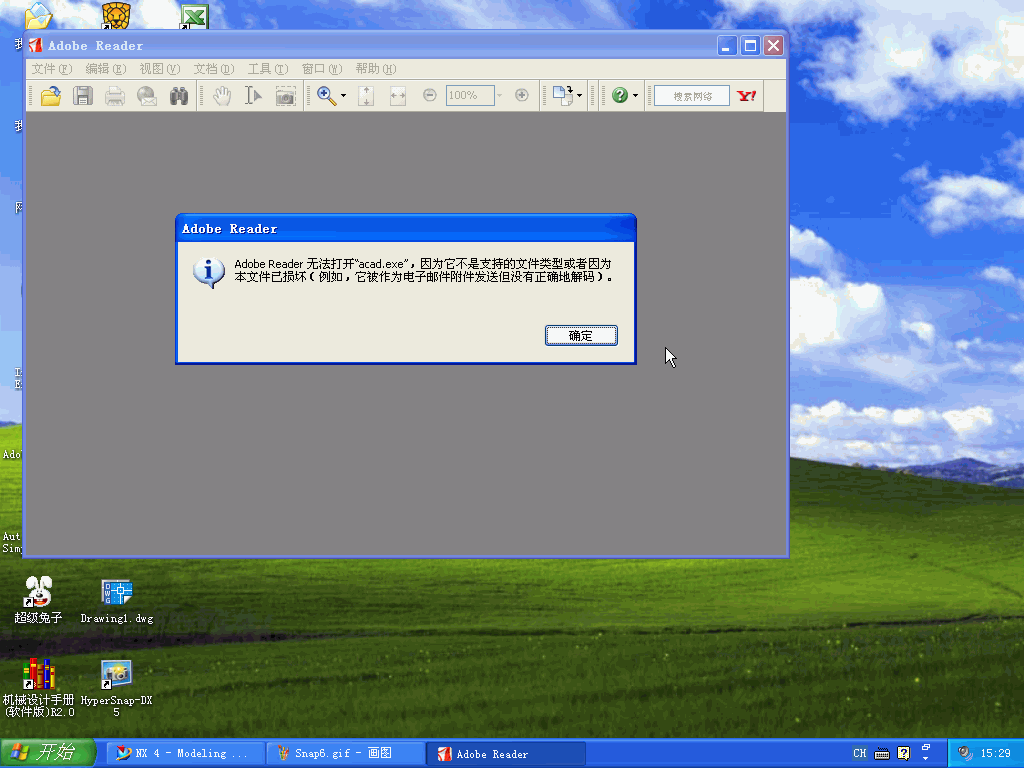Open the language bar options arrow
Screen dimensions: 1024x768
coord(925,758)
